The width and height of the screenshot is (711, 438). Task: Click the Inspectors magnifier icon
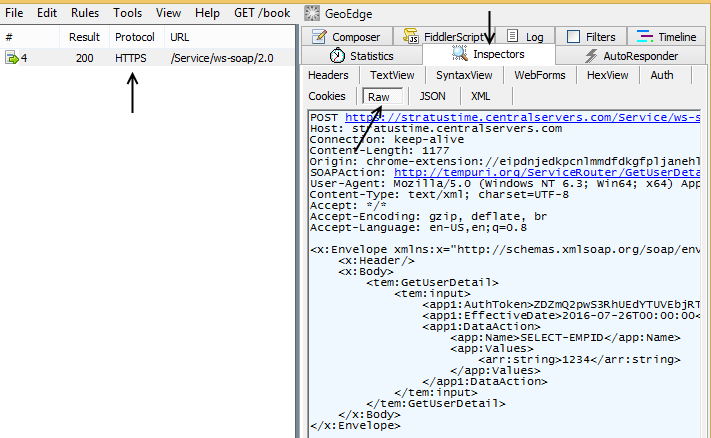460,53
